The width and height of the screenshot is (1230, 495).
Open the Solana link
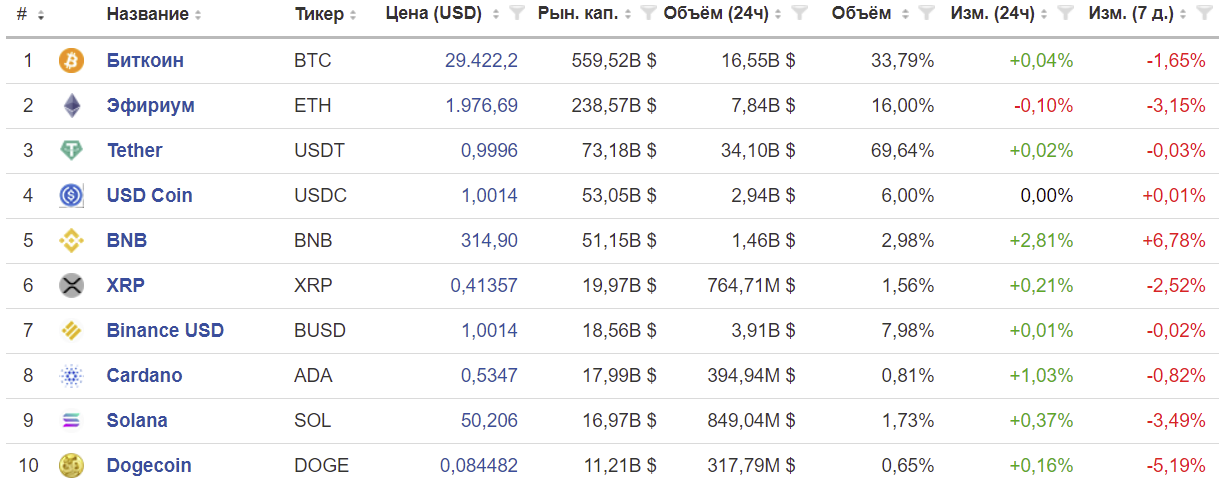tap(137, 421)
